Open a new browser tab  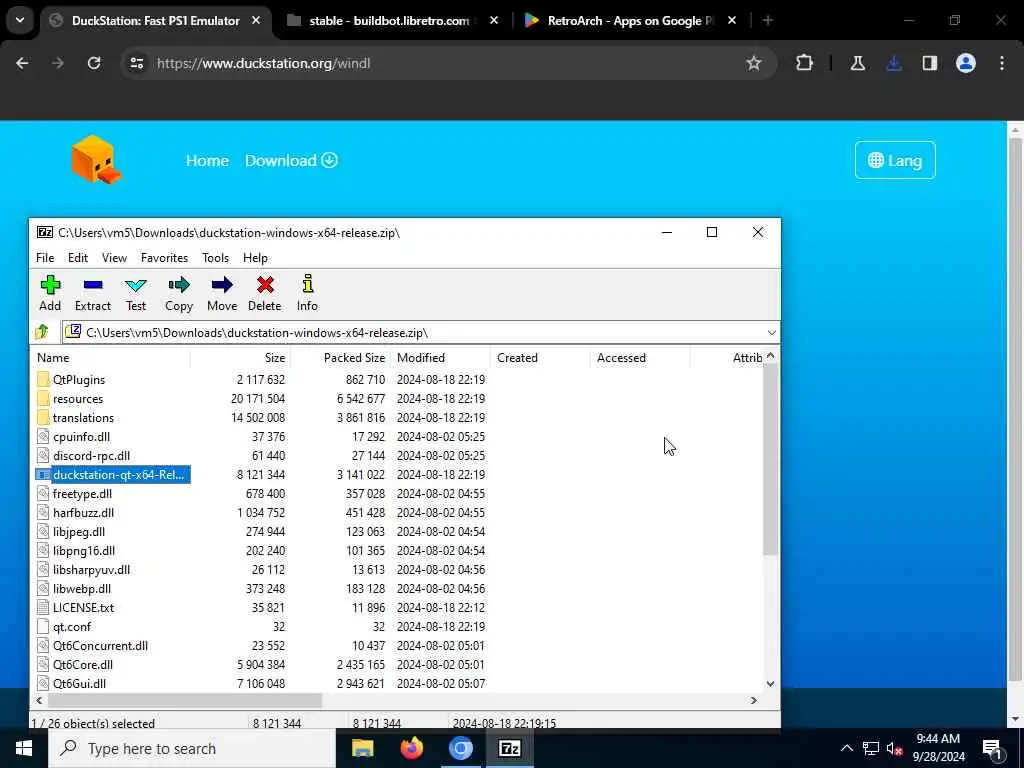pyautogui.click(x=768, y=21)
